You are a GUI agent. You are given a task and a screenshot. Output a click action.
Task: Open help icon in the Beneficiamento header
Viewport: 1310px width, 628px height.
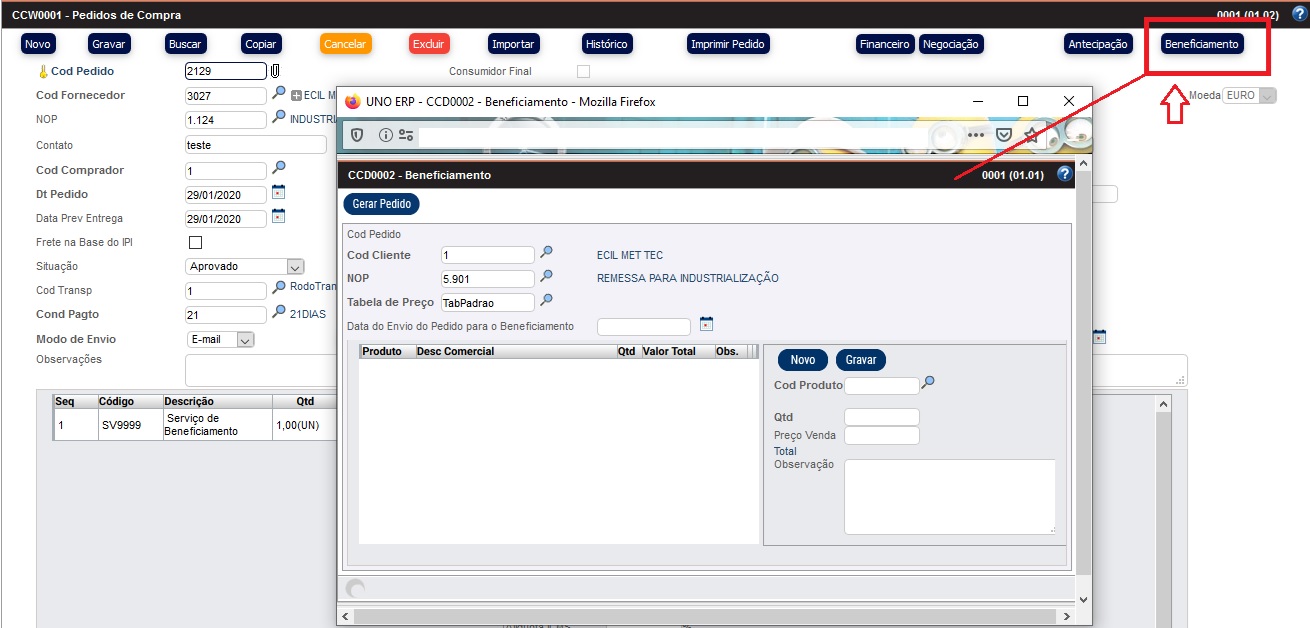click(1064, 174)
